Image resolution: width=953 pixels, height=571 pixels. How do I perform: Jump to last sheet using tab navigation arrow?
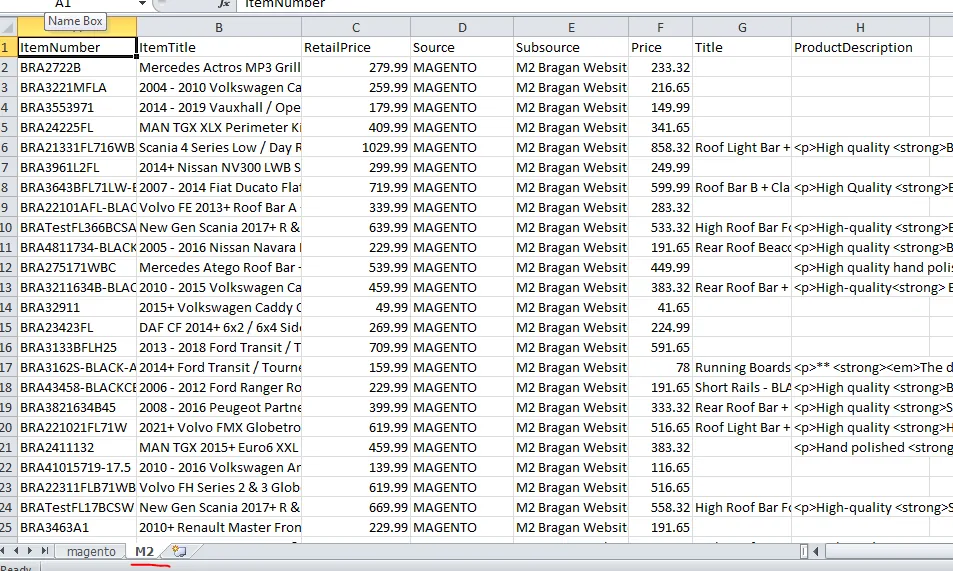44,550
